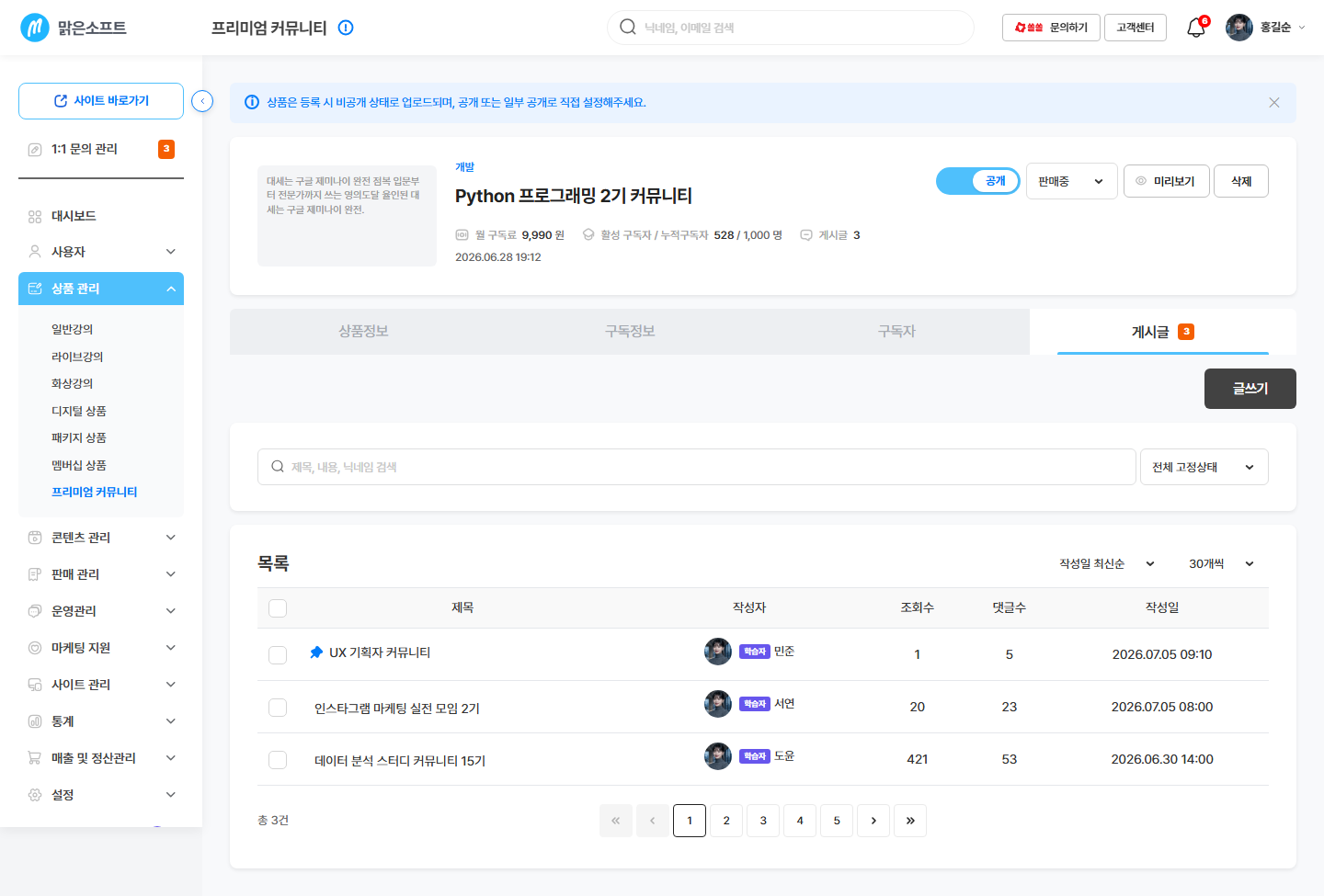Check the UX 기획자 커뮤니티 row checkbox
This screenshot has width=1324, height=896.
coord(278,655)
